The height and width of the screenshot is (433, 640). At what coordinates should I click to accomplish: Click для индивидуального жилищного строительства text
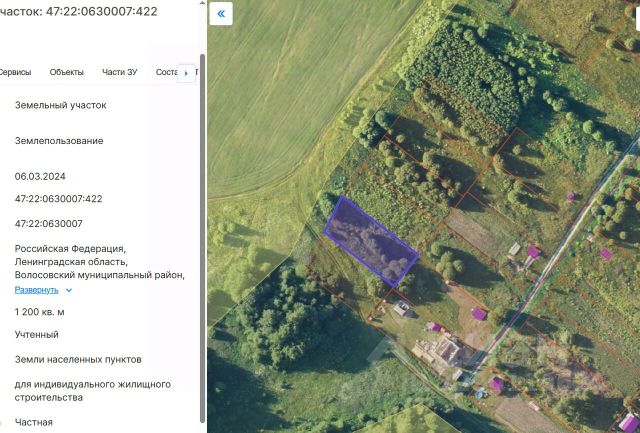pyautogui.click(x=93, y=391)
